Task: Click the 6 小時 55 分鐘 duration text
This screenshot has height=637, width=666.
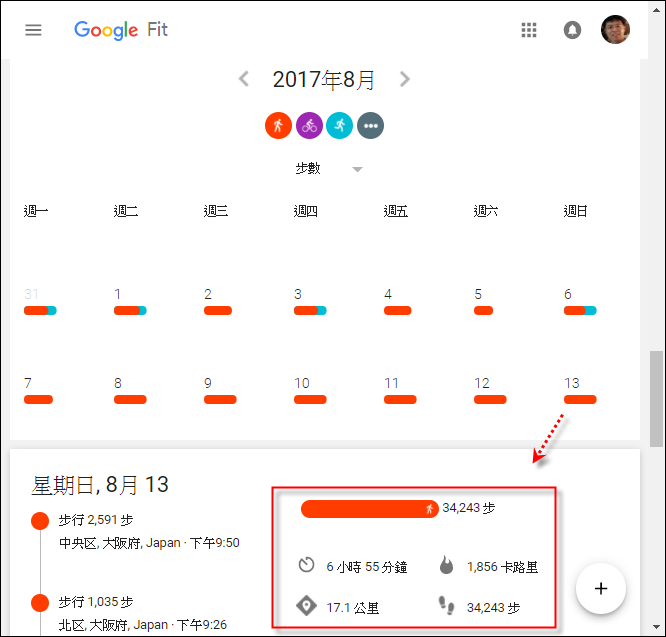Action: pyautogui.click(x=367, y=567)
